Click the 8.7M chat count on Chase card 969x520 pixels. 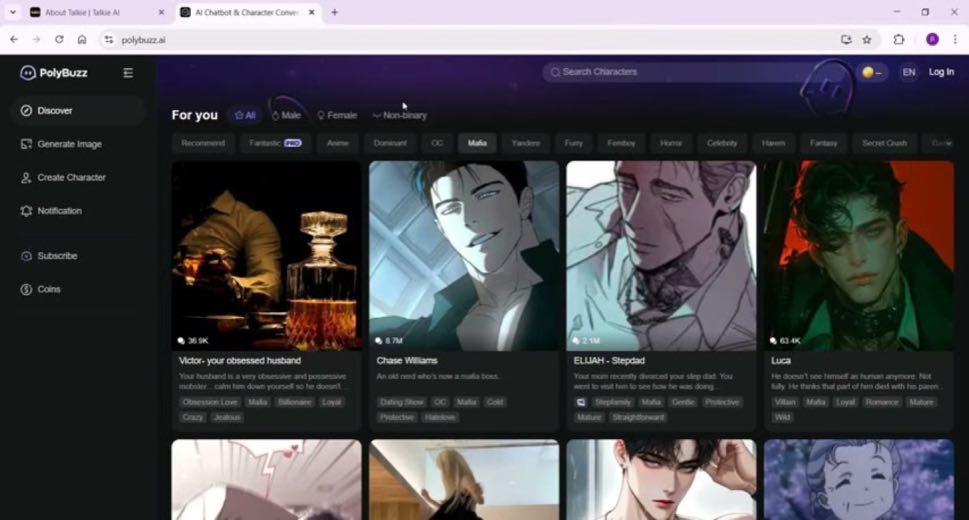point(389,341)
